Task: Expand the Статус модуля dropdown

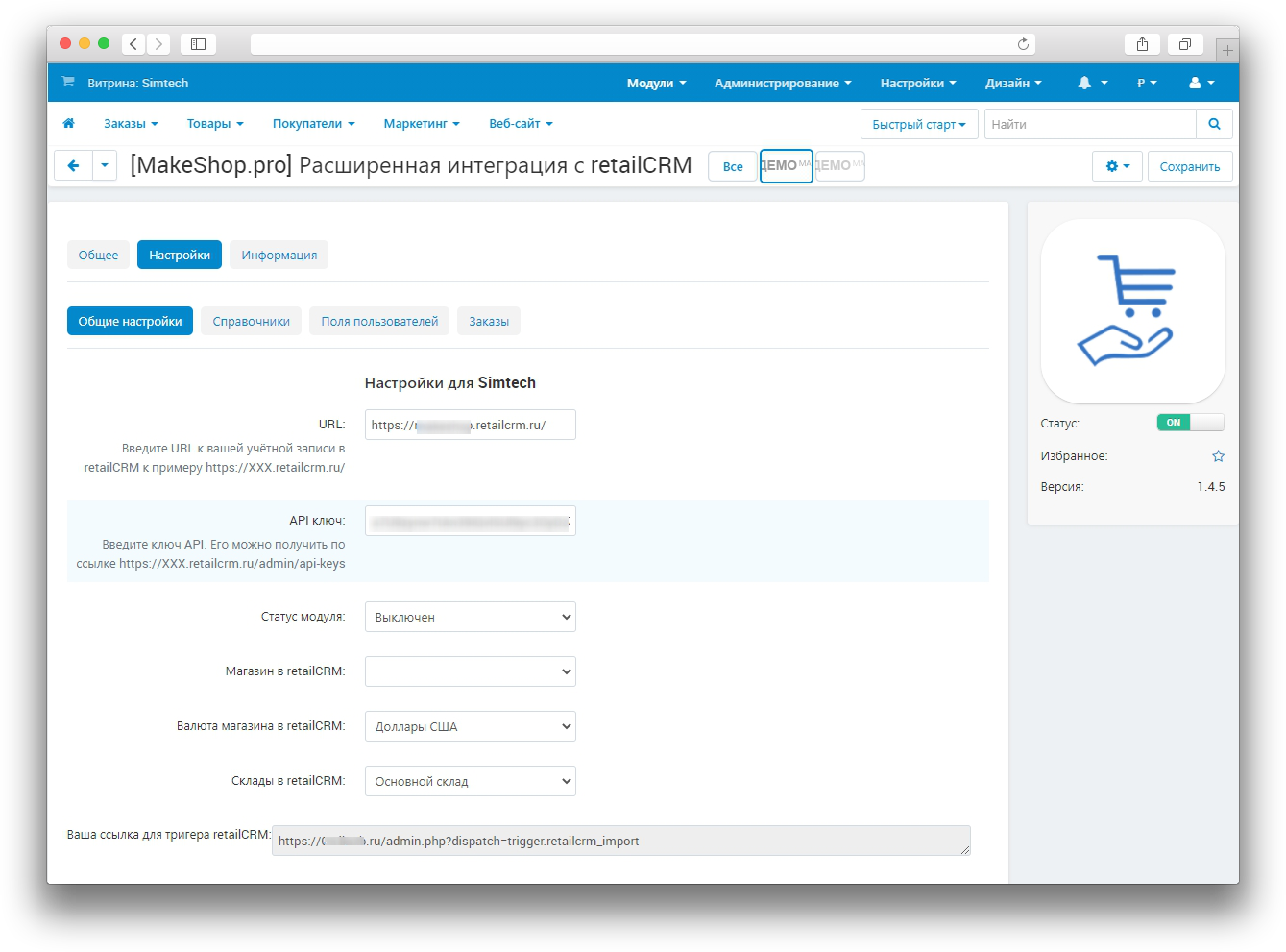Action: click(x=470, y=617)
